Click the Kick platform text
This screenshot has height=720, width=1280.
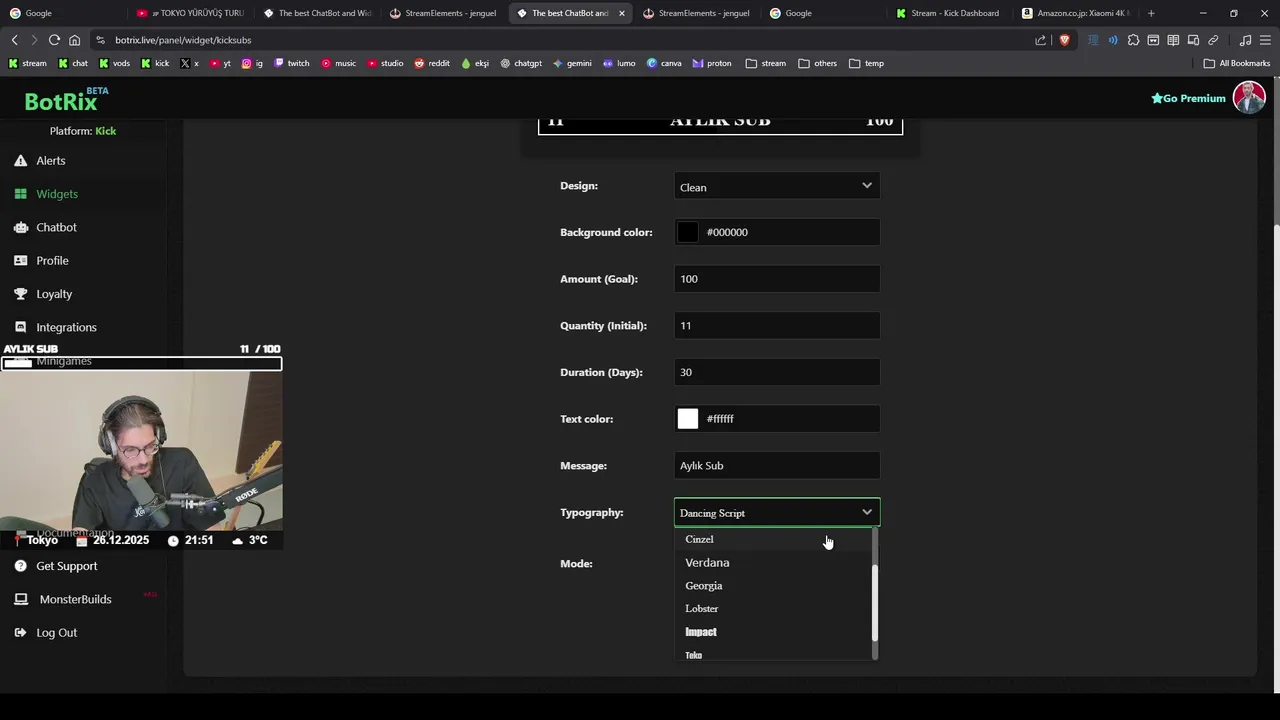tap(105, 131)
